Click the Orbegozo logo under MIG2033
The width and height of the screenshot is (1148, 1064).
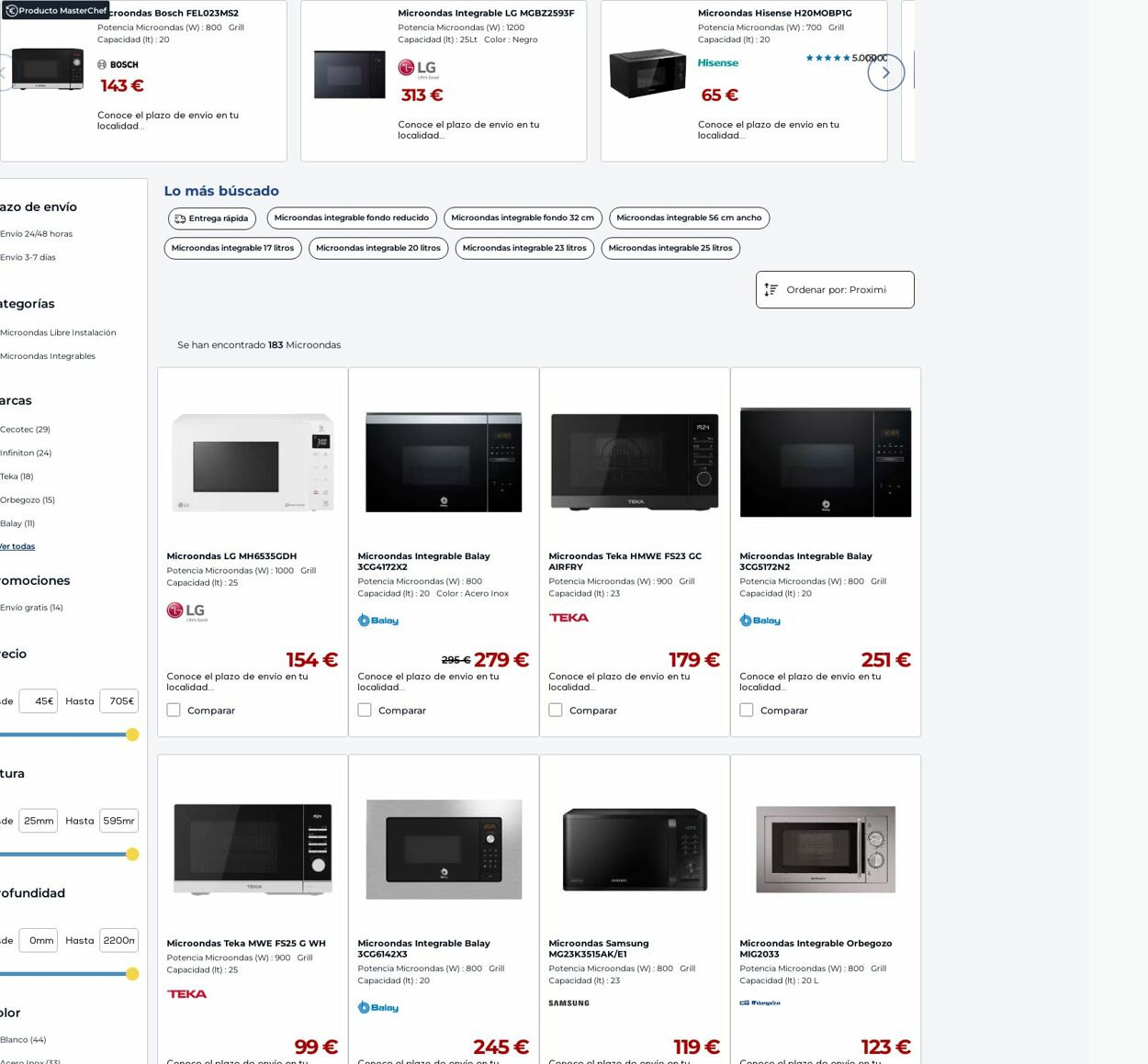tap(760, 1002)
